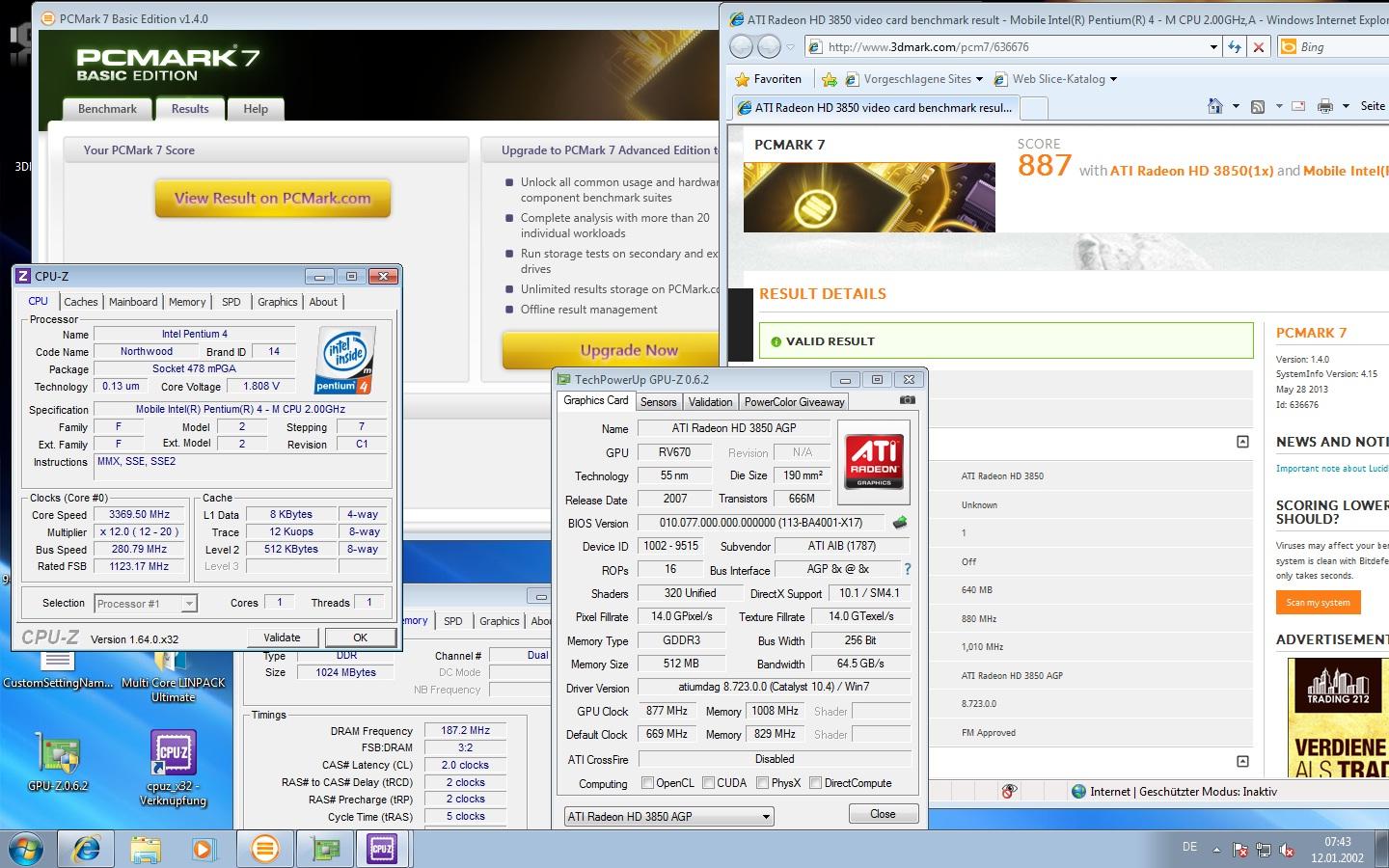Viewport: 1389px width, 868px height.
Task: Open GPU-Z.0.6.2 desktop shortcut
Action: 58,762
